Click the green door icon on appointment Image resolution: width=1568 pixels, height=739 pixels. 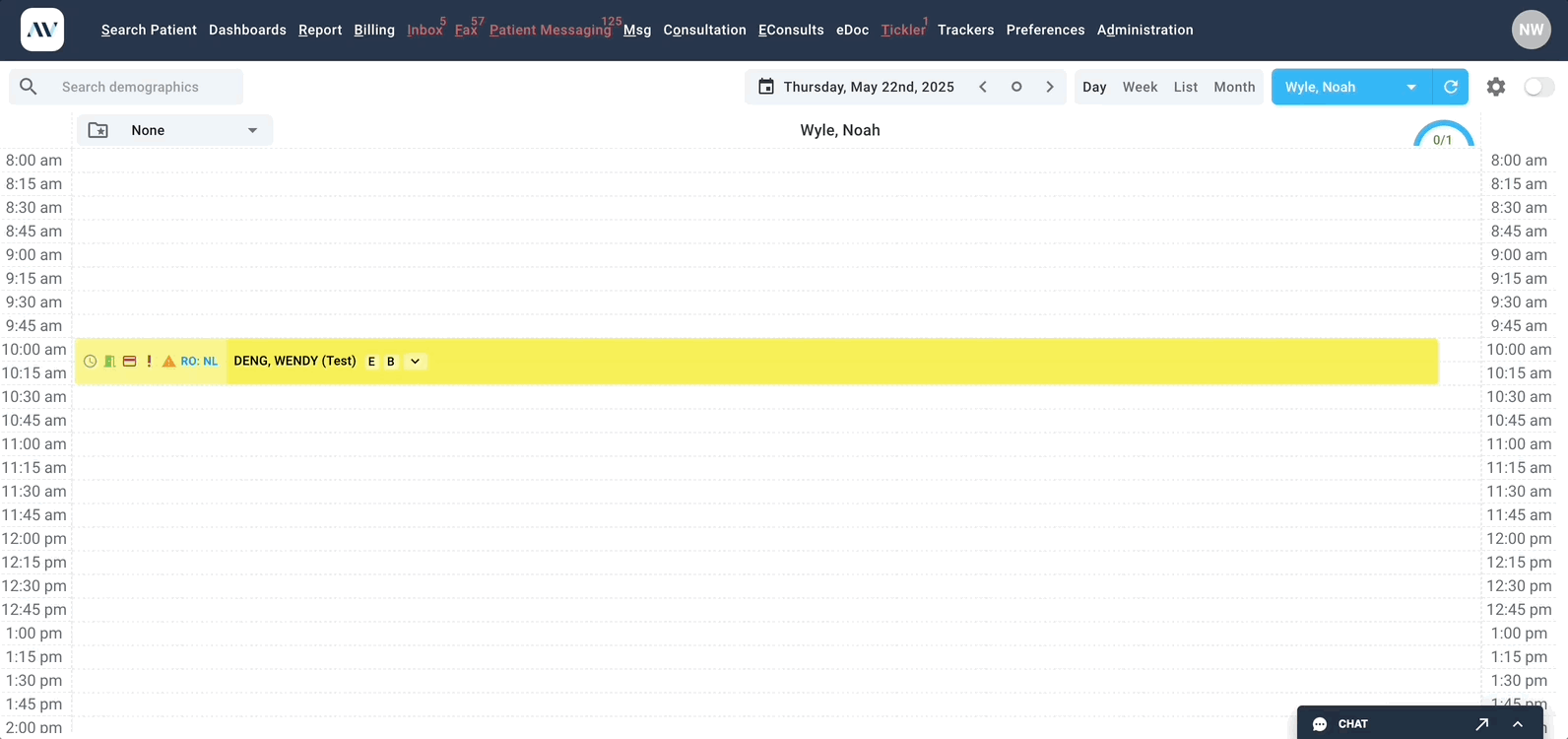[x=109, y=362]
